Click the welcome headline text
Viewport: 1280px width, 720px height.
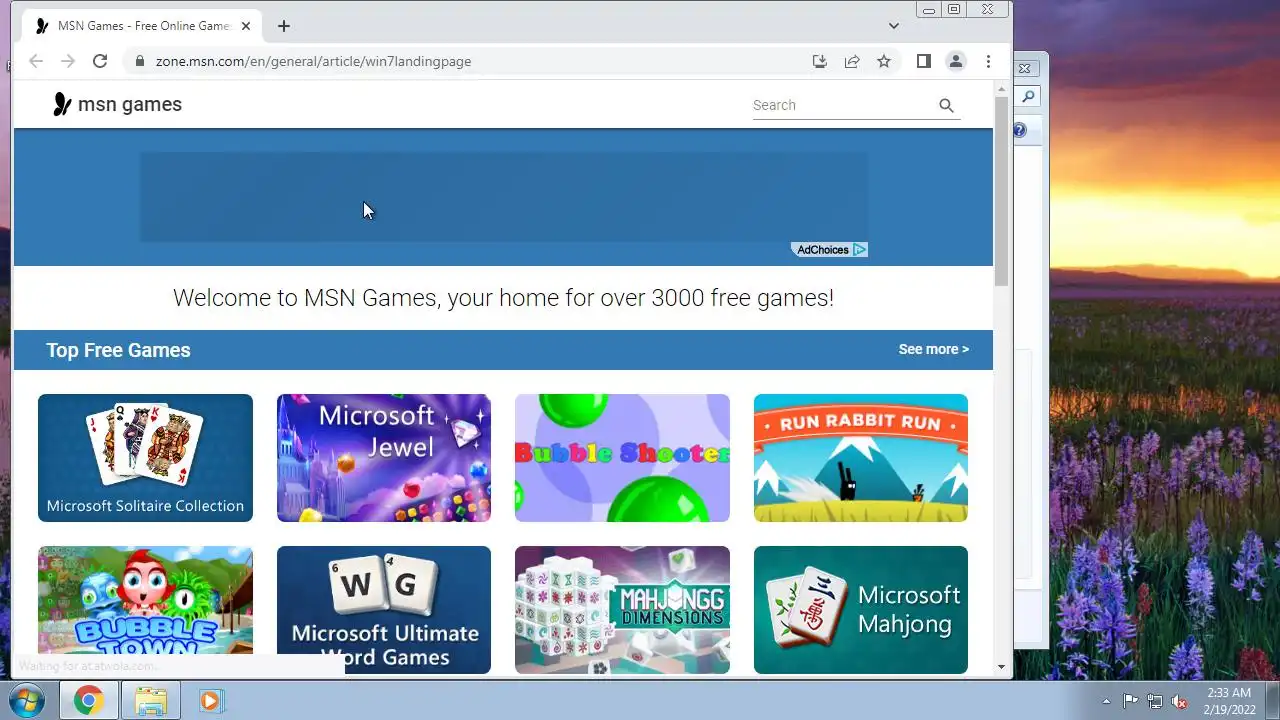point(503,298)
